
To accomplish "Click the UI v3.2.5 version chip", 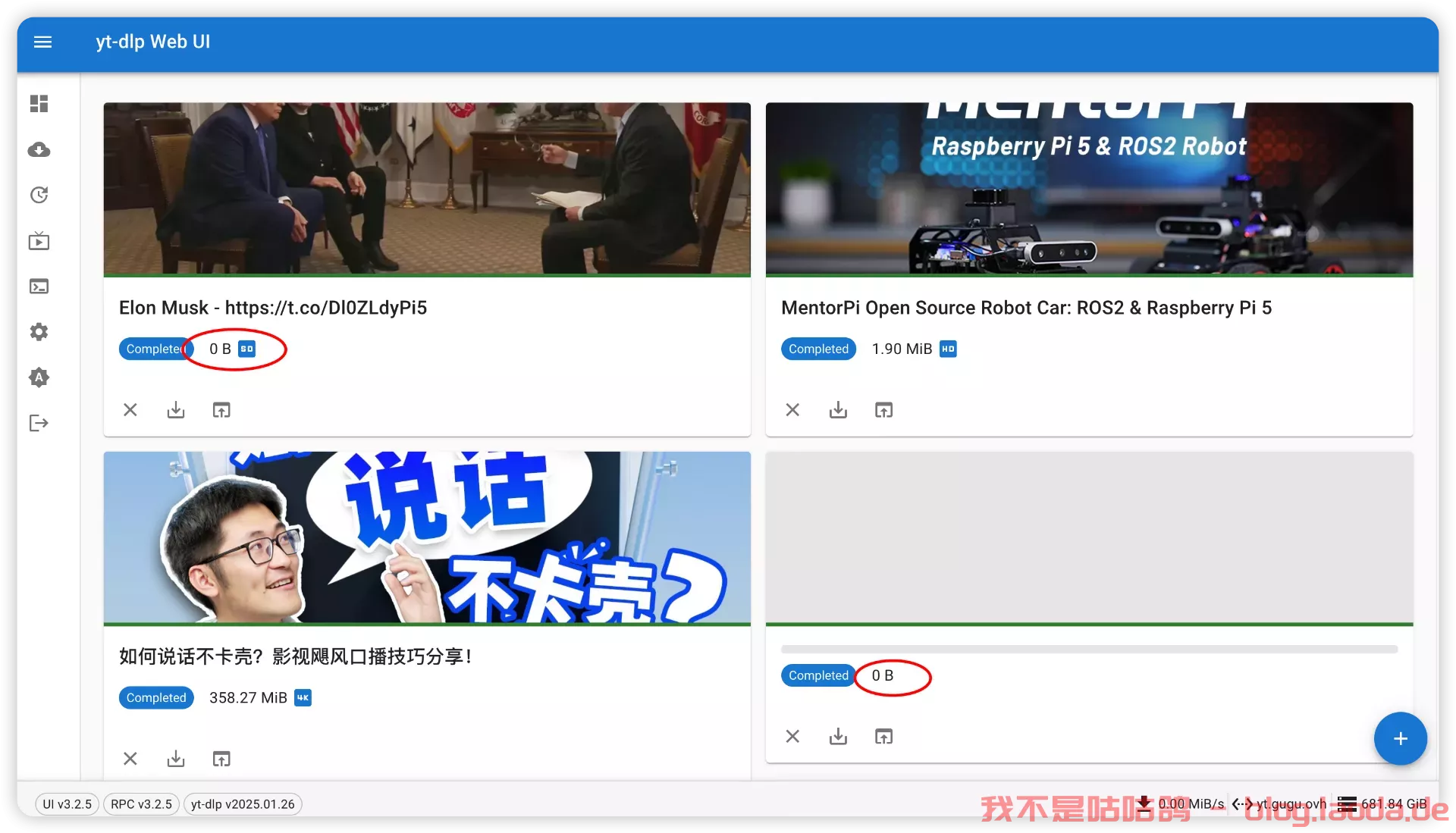I will coord(67,804).
